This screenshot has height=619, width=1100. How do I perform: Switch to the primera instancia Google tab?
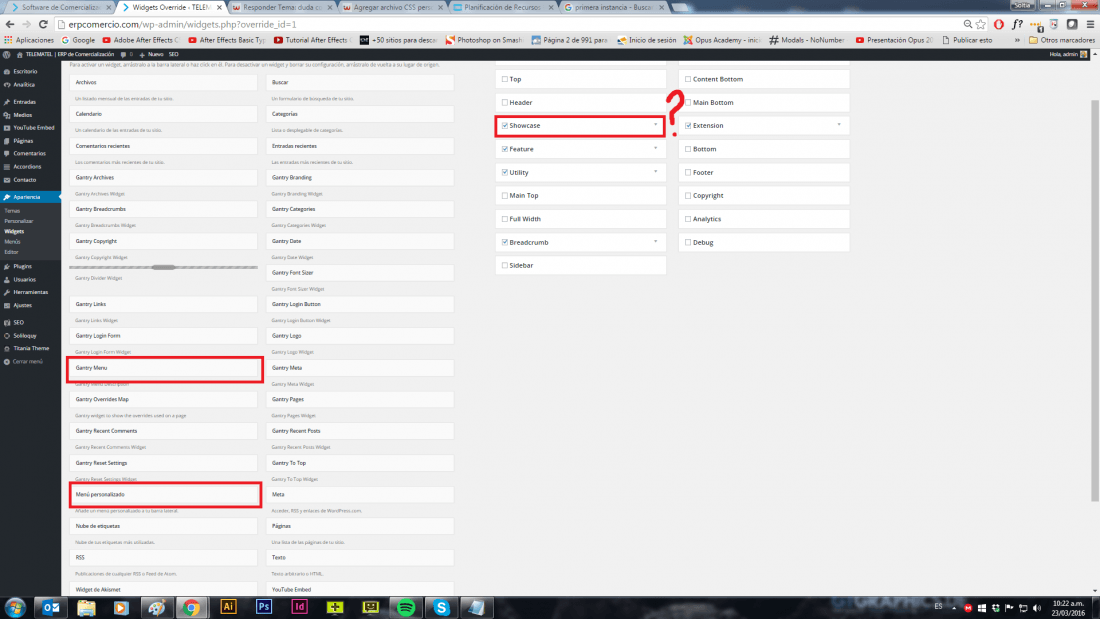(x=613, y=7)
